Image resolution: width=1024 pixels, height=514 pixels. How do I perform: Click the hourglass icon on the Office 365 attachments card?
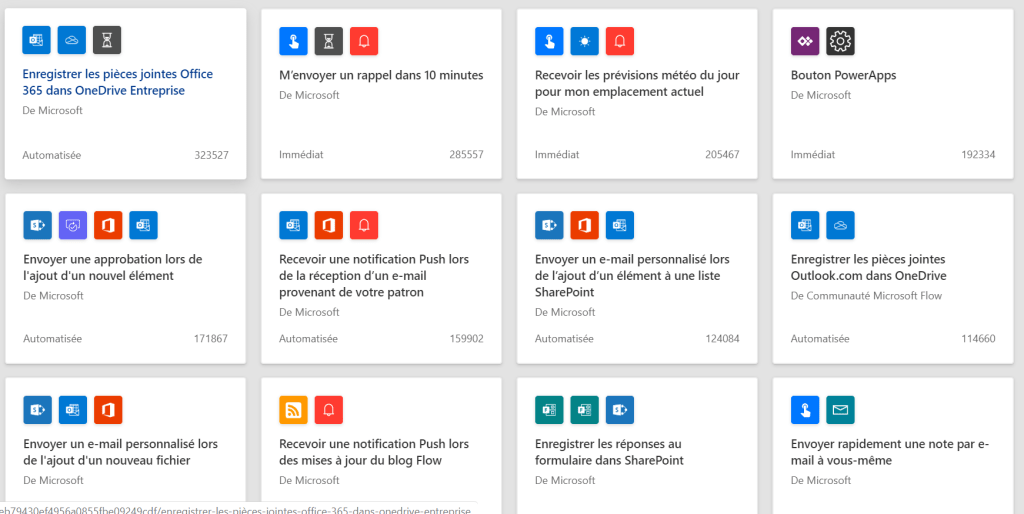pos(108,39)
